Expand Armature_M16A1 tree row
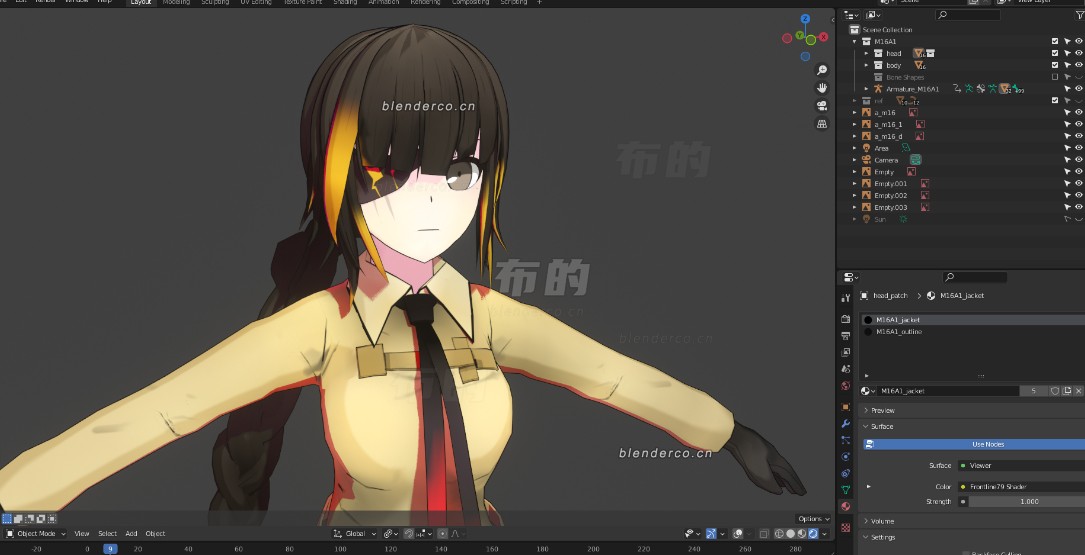The height and width of the screenshot is (555, 1085). (866, 89)
